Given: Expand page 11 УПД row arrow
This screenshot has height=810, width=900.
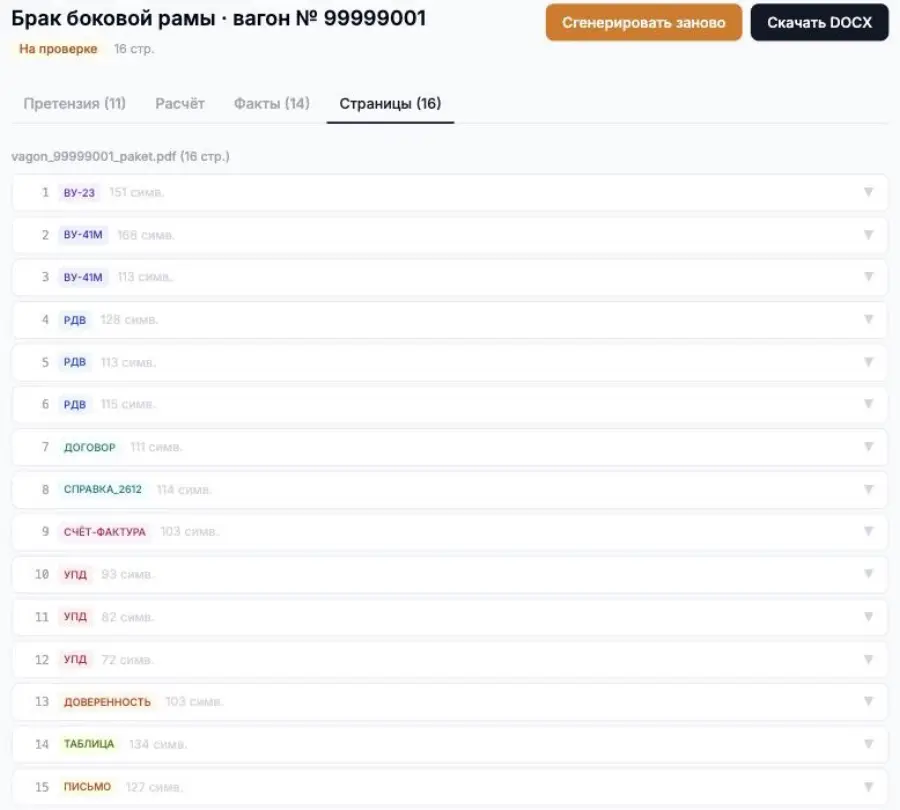Looking at the screenshot, I should pos(868,617).
